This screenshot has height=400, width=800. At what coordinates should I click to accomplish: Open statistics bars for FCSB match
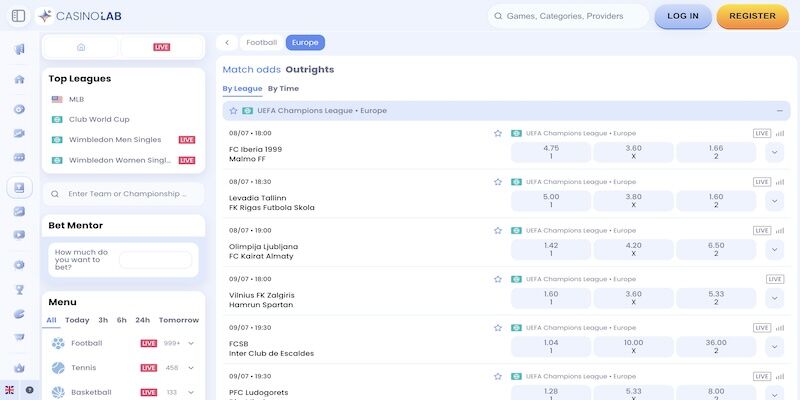click(780, 328)
